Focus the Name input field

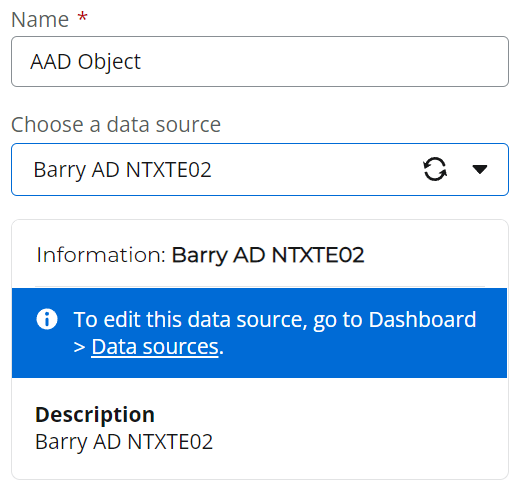pos(260,62)
